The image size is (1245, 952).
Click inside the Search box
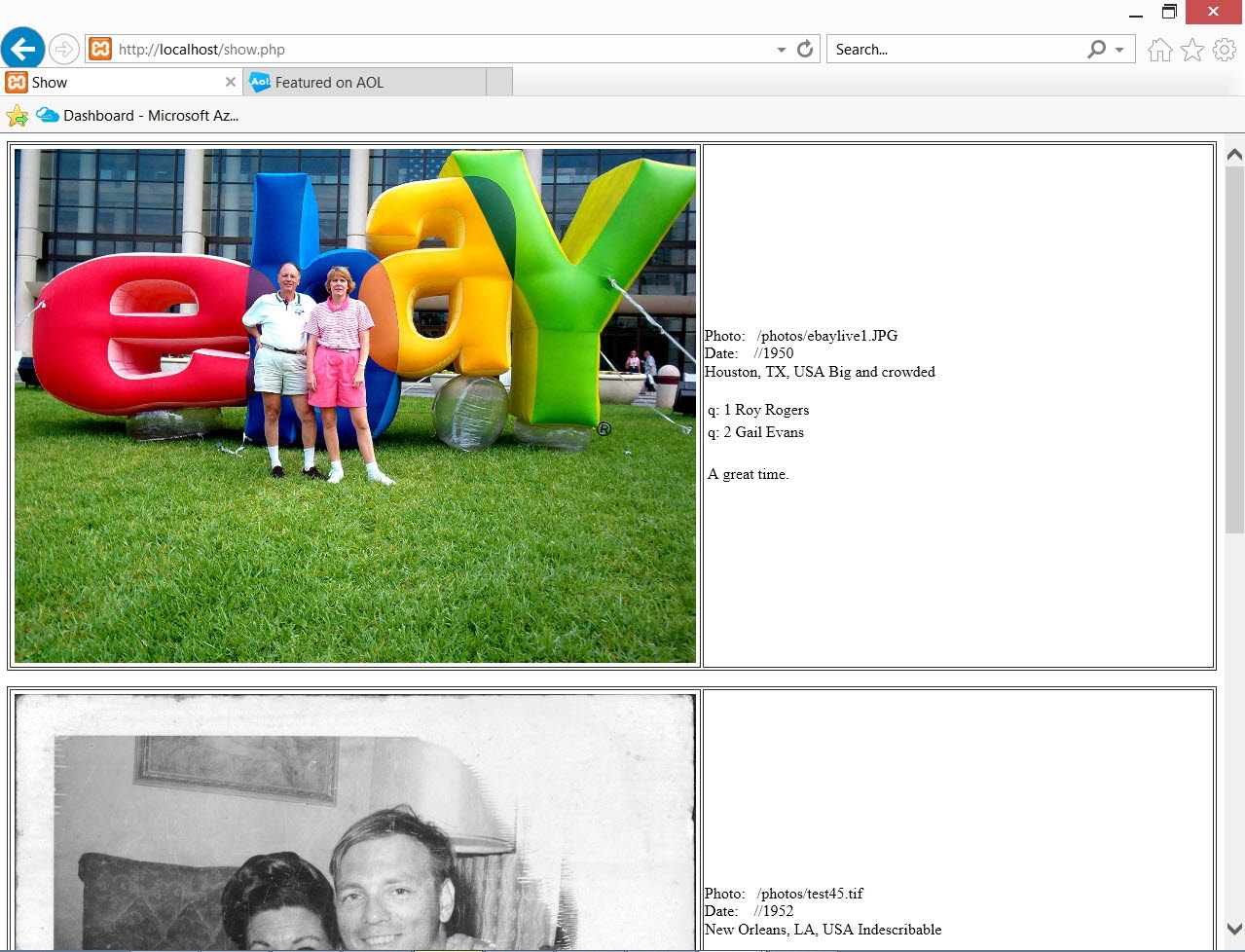point(954,49)
